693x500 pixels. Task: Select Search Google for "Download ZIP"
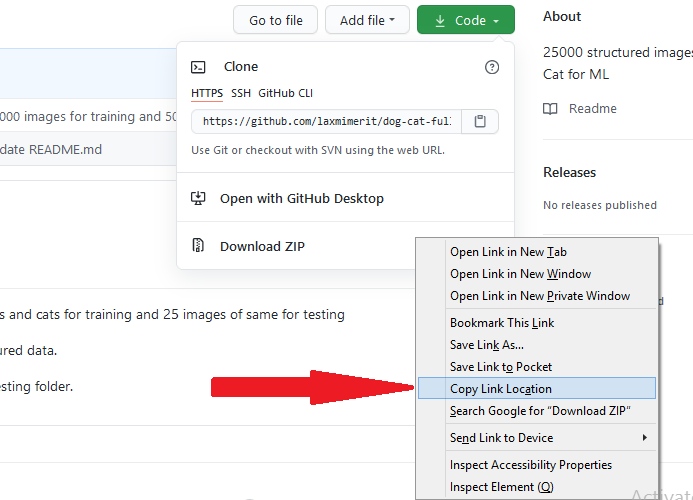coord(537,411)
